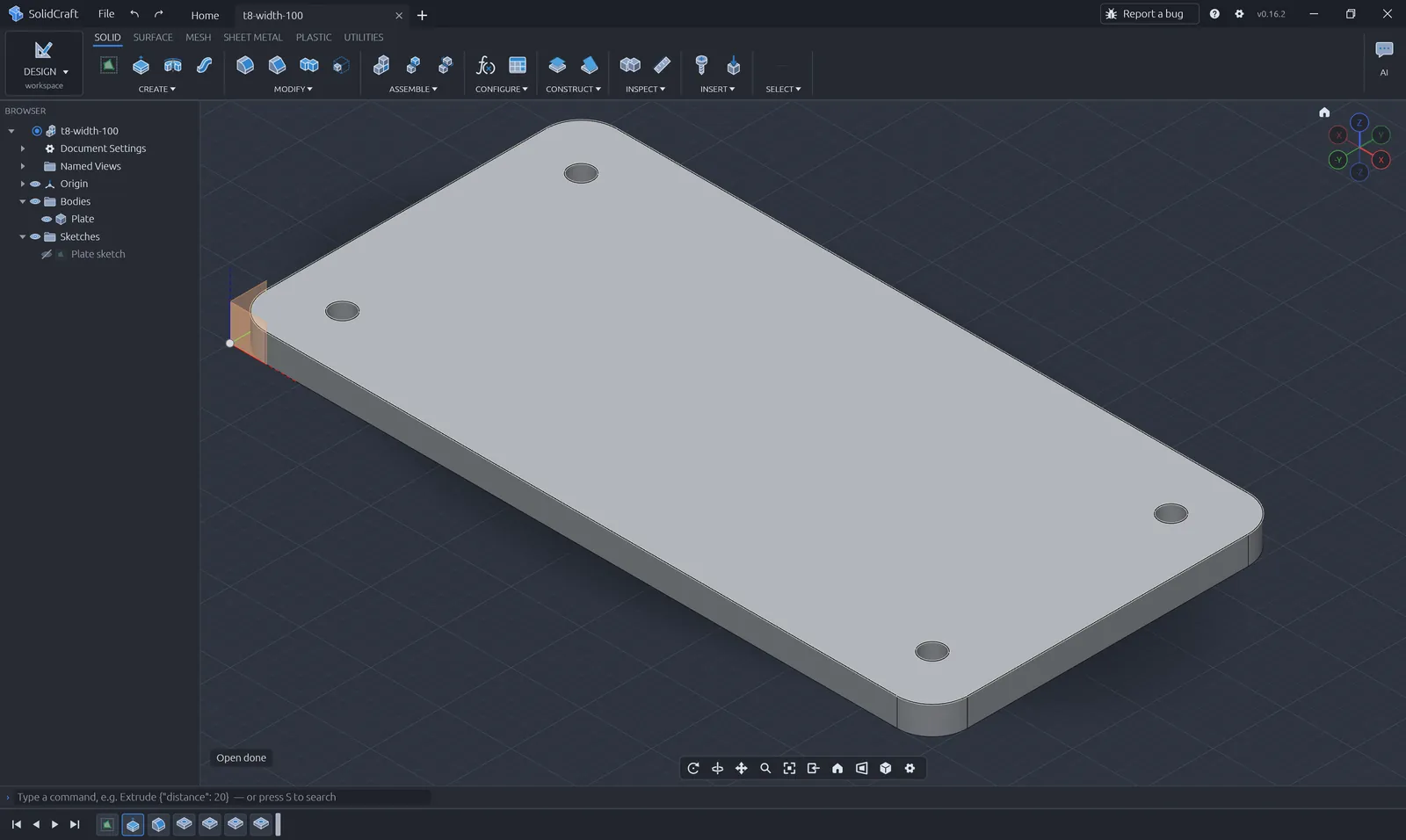The image size is (1406, 840).
Task: Open the CREATE dropdown menu
Action: tap(156, 89)
